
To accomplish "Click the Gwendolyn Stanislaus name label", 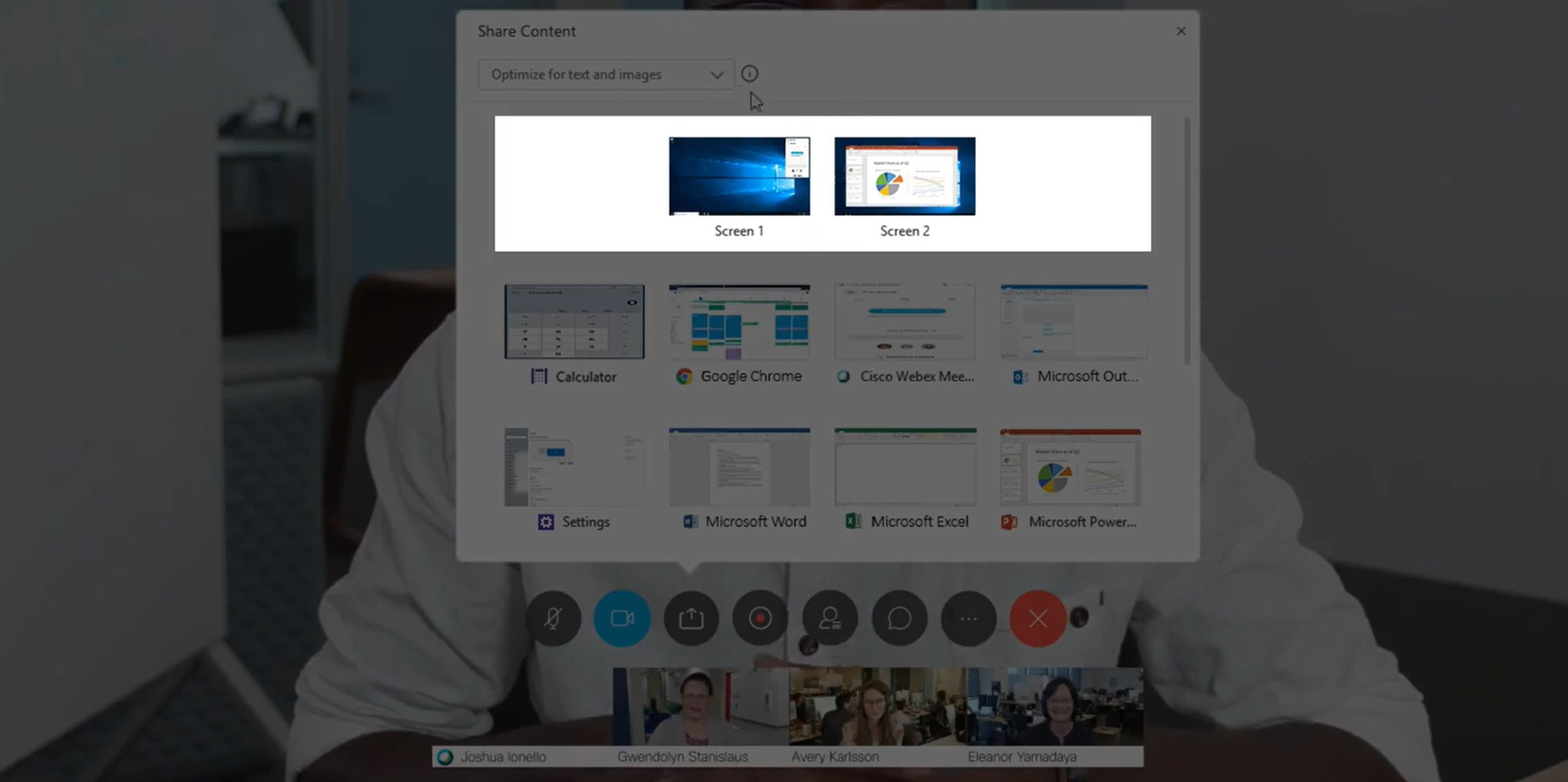I will [683, 757].
